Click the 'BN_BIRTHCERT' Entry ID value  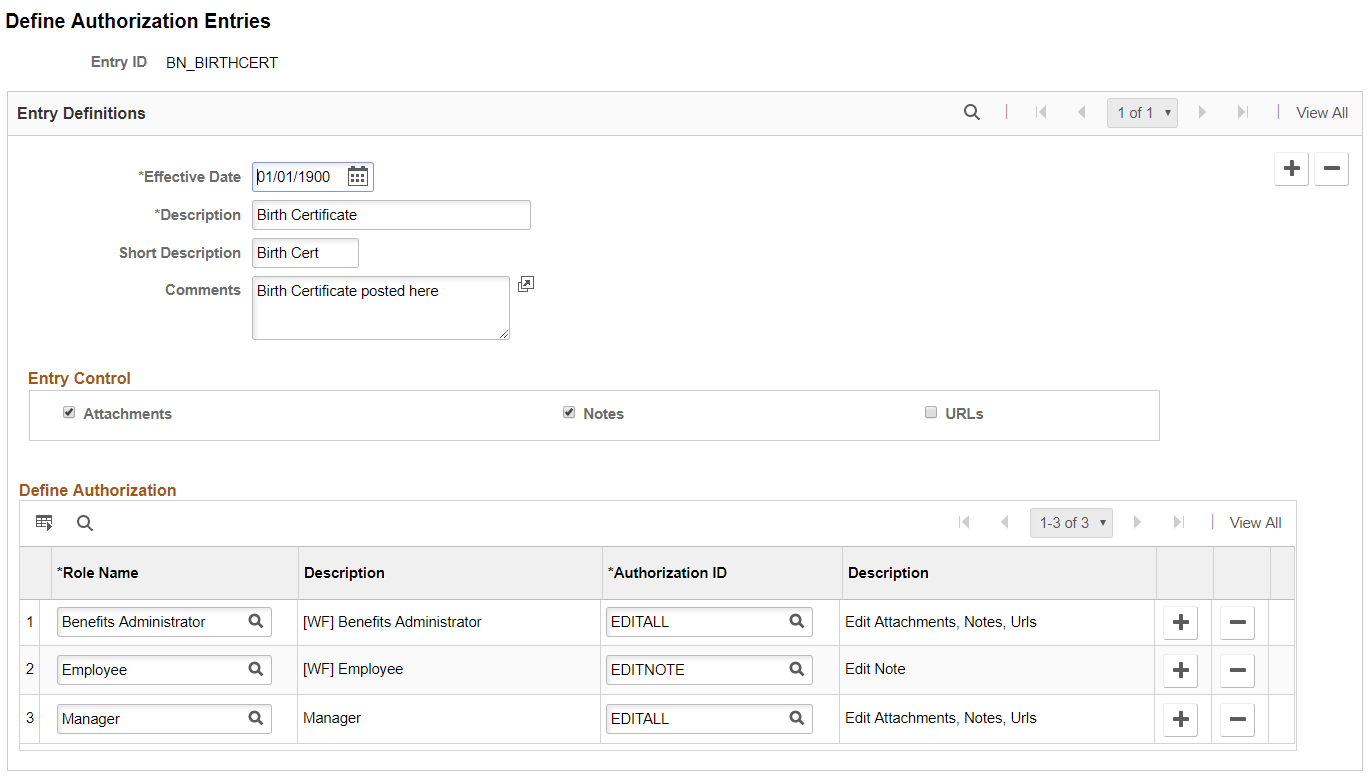222,62
